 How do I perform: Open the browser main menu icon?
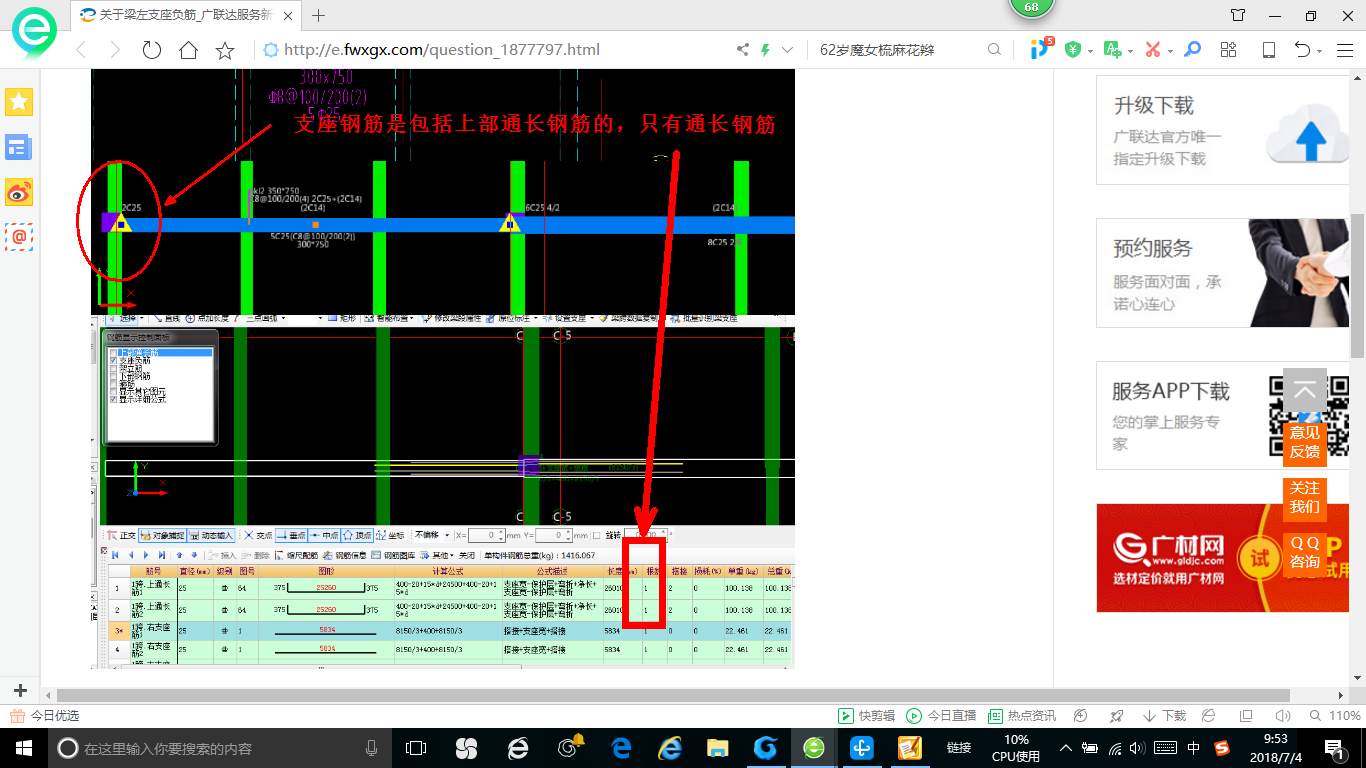pos(1344,50)
